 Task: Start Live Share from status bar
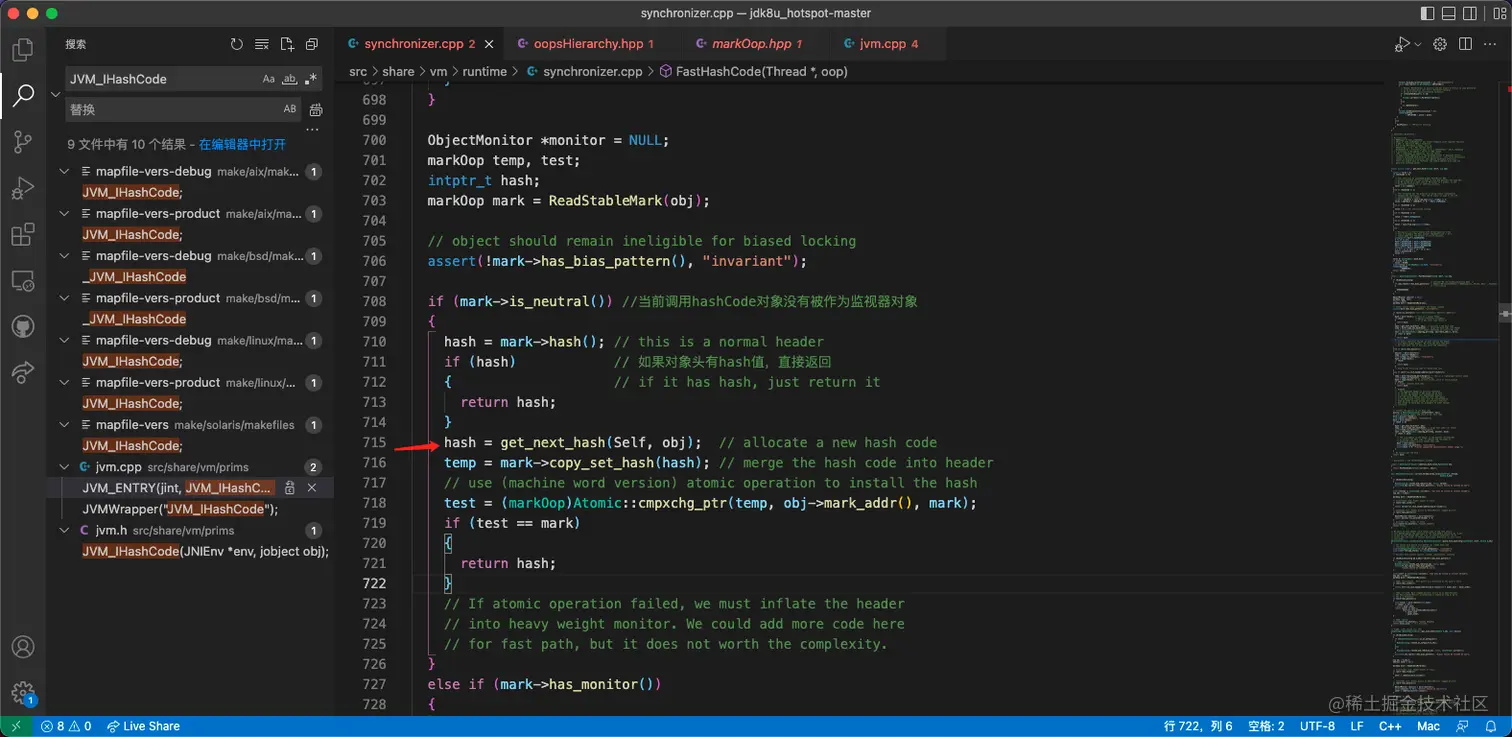click(x=143, y=726)
